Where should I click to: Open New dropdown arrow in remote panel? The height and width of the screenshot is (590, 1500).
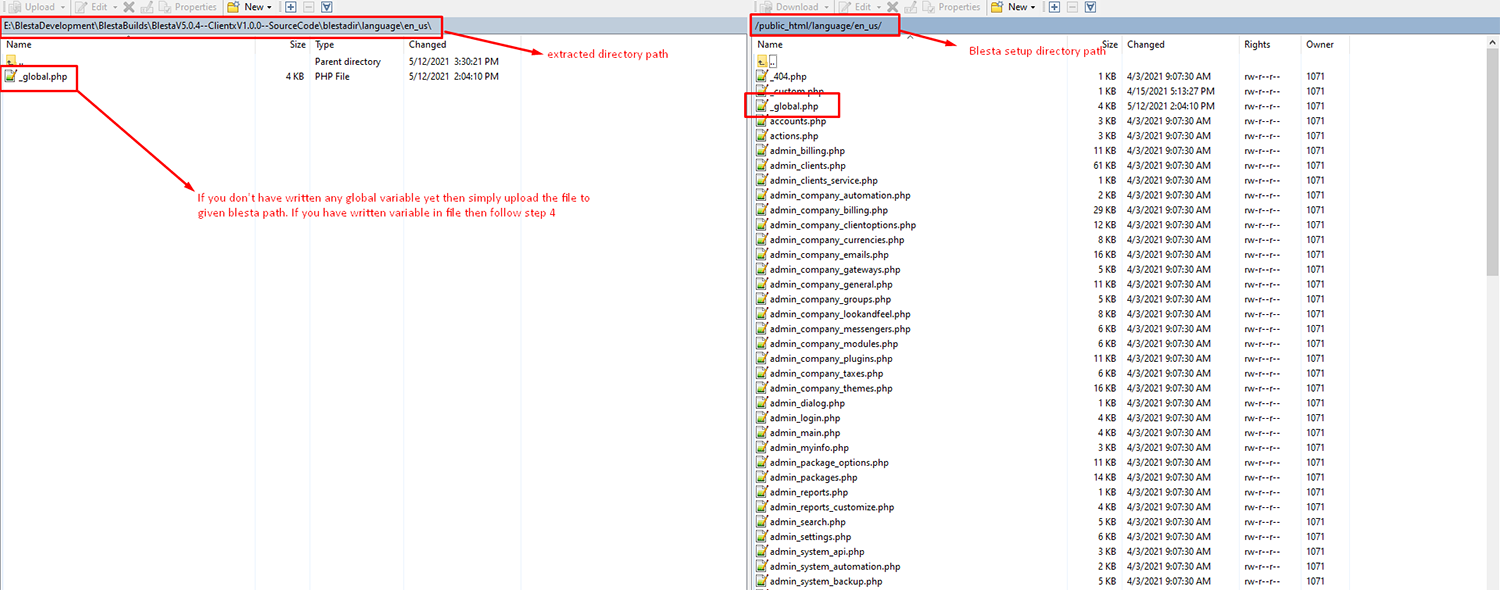click(x=1033, y=7)
